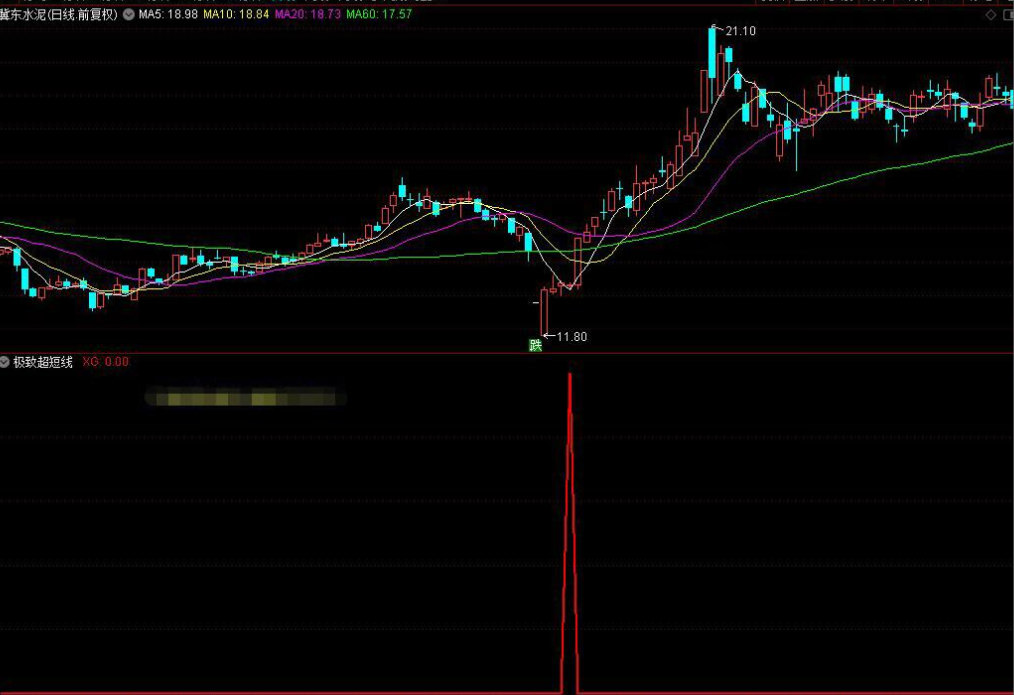Expand the dropdown arrow beside 冀东水泥 title

coord(128,15)
